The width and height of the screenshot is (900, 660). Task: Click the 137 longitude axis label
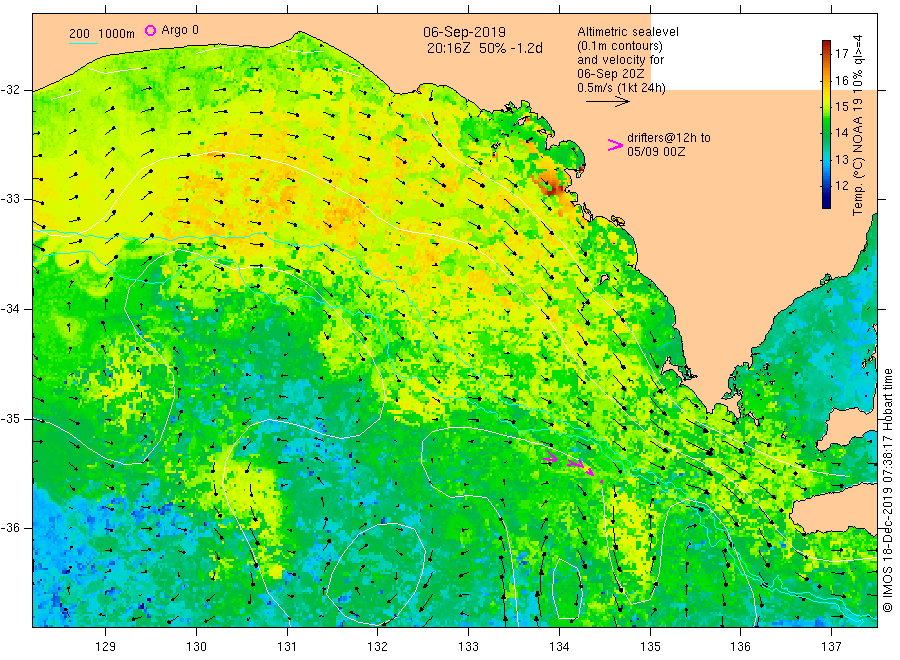832,647
